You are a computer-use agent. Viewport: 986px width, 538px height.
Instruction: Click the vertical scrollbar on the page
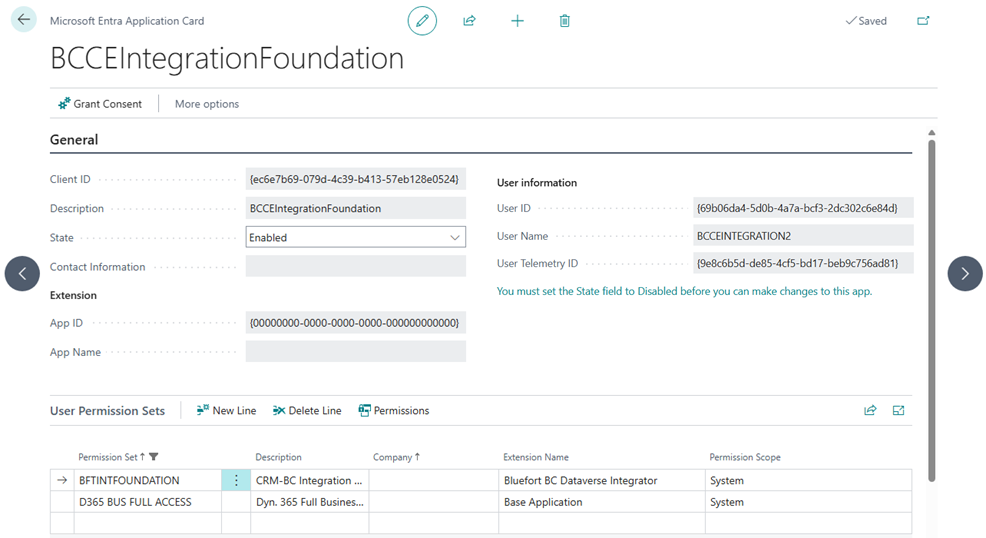pyautogui.click(x=932, y=300)
